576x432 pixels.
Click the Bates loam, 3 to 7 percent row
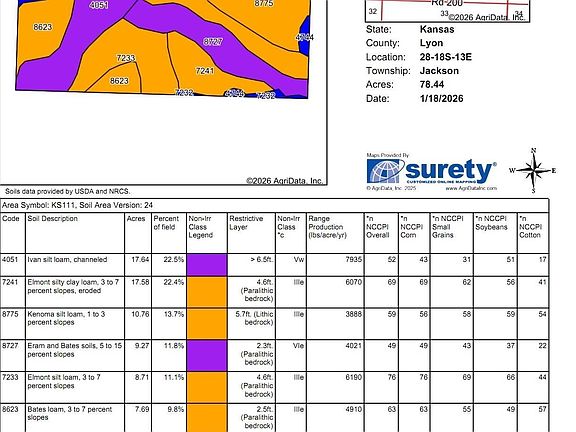(x=275, y=418)
